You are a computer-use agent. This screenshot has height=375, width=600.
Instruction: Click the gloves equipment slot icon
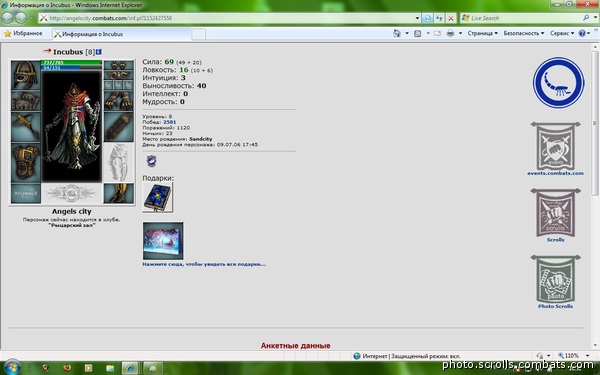(x=119, y=101)
